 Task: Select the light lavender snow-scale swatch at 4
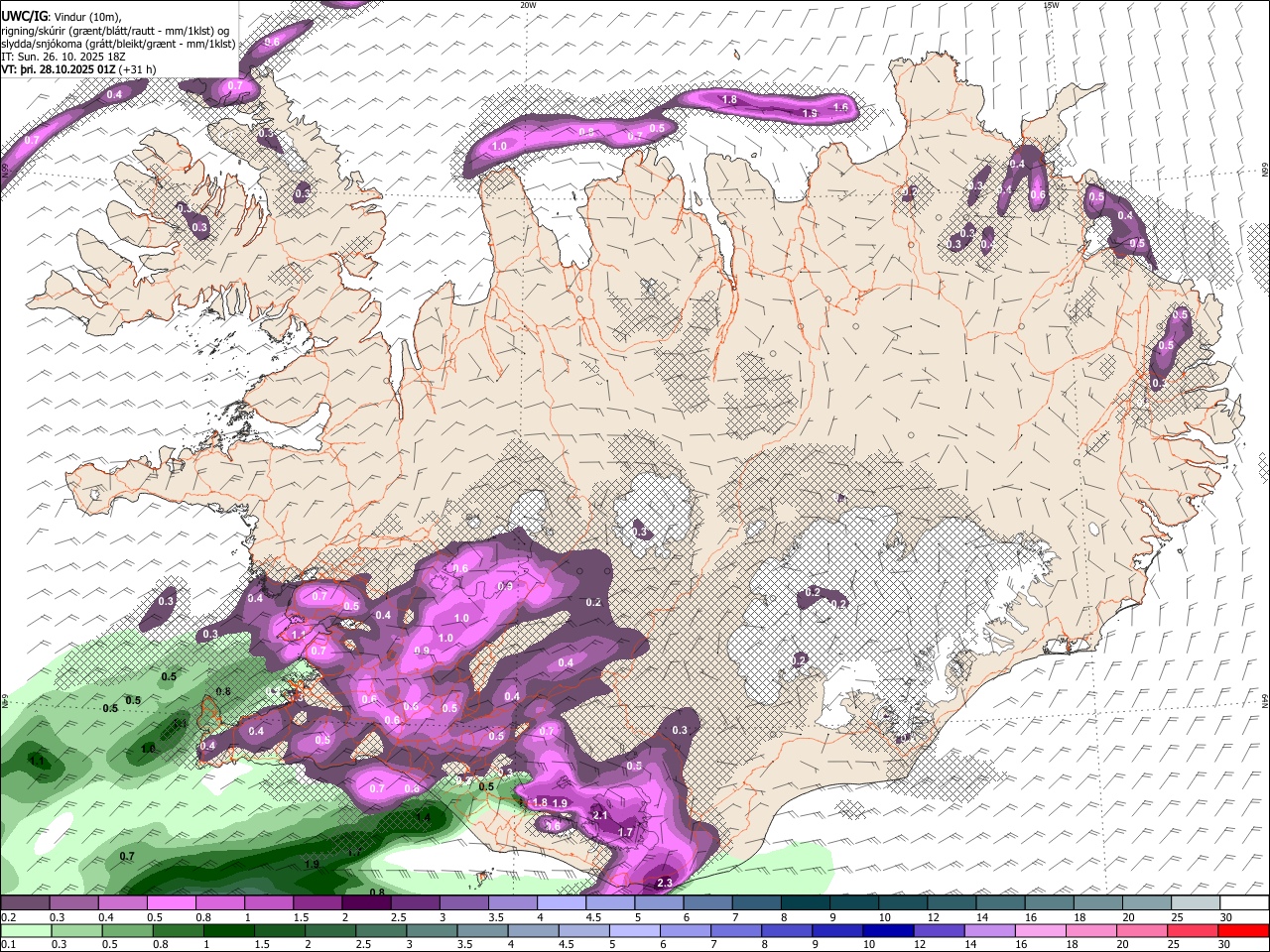tap(562, 902)
